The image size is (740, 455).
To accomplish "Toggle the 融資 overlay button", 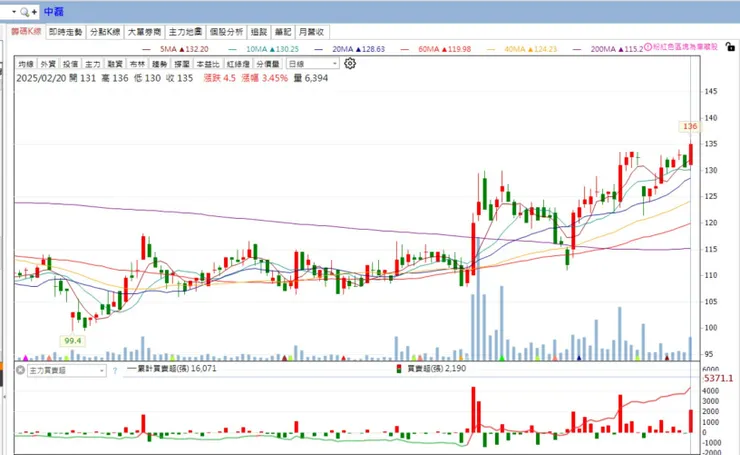I will click(115, 64).
